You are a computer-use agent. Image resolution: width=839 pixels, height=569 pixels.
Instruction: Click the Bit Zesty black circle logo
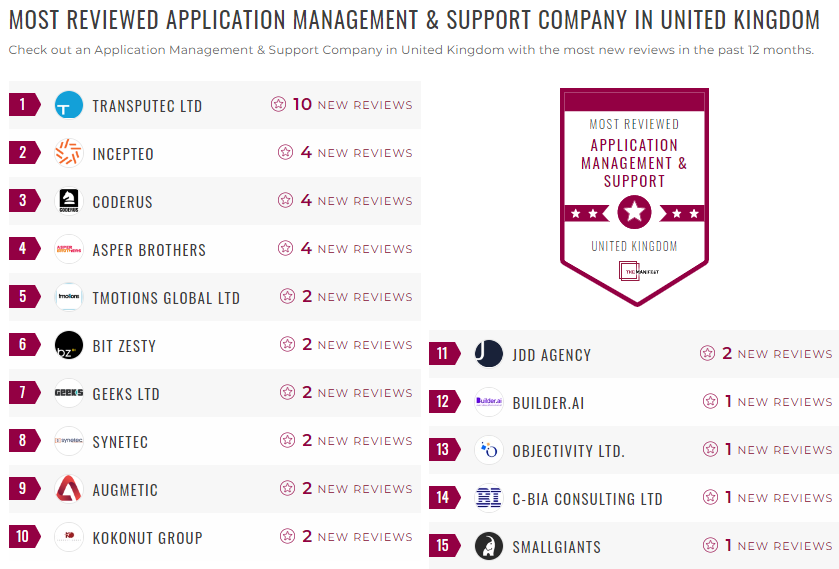(x=69, y=345)
